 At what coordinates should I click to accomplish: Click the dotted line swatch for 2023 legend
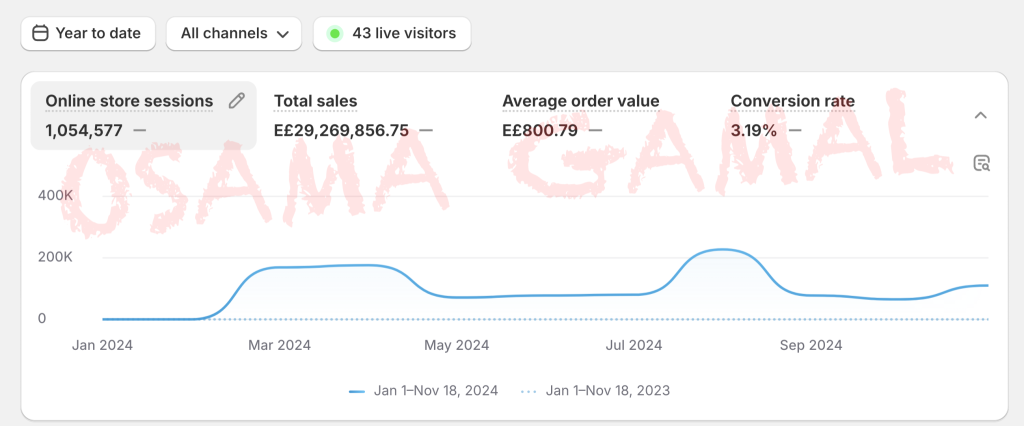tap(530, 391)
